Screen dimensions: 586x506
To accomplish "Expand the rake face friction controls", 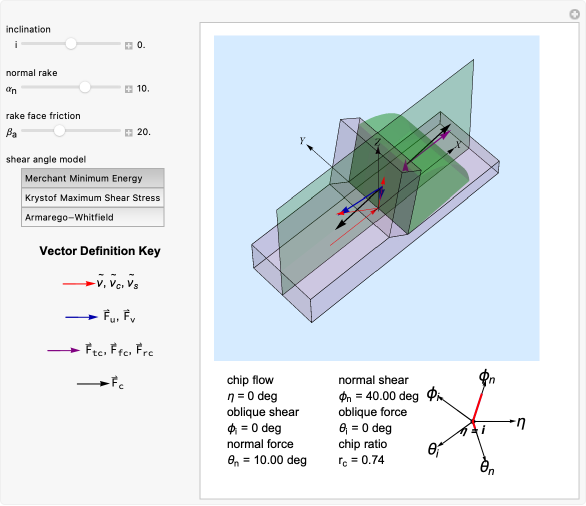I will click(129, 133).
